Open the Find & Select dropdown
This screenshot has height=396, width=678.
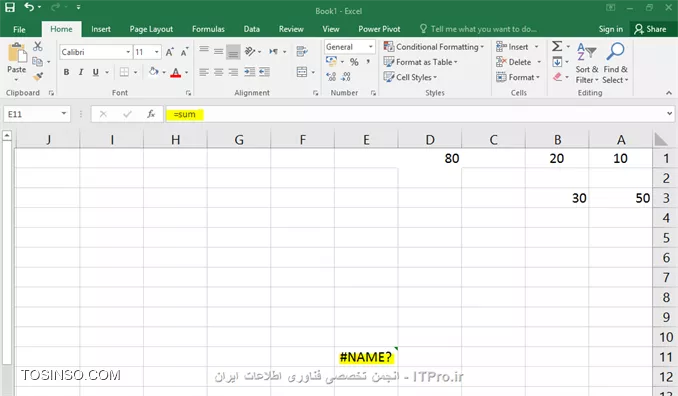pos(615,63)
